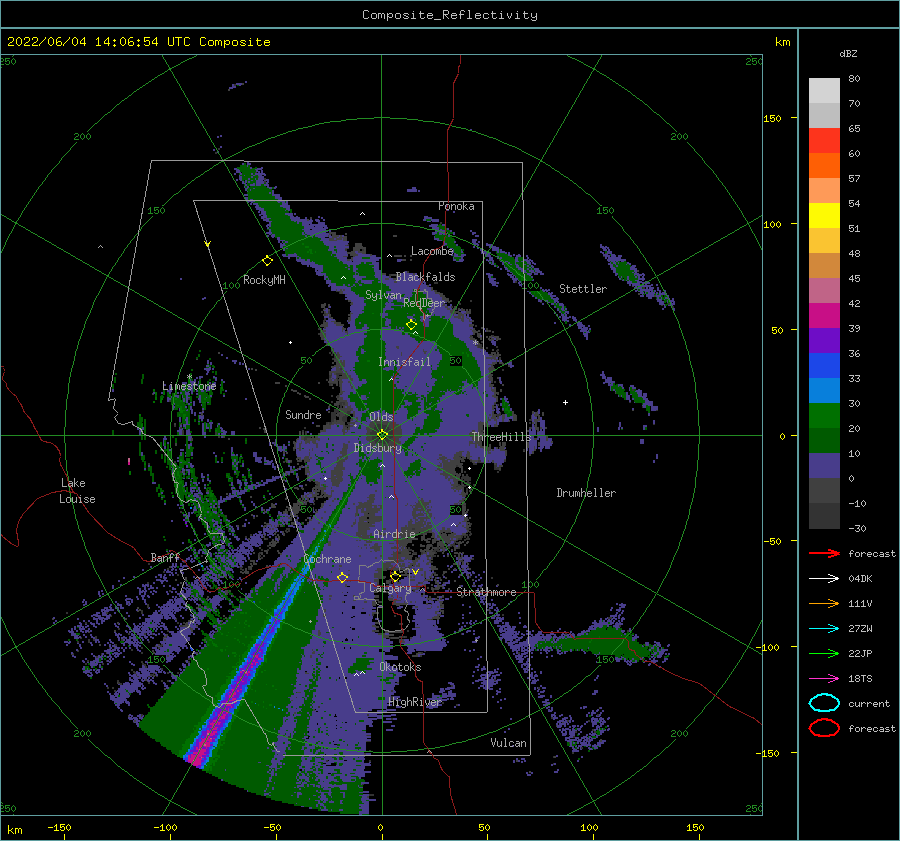Click the cyan current ellipse icon
This screenshot has height=841, width=900.
pyautogui.click(x=824, y=703)
